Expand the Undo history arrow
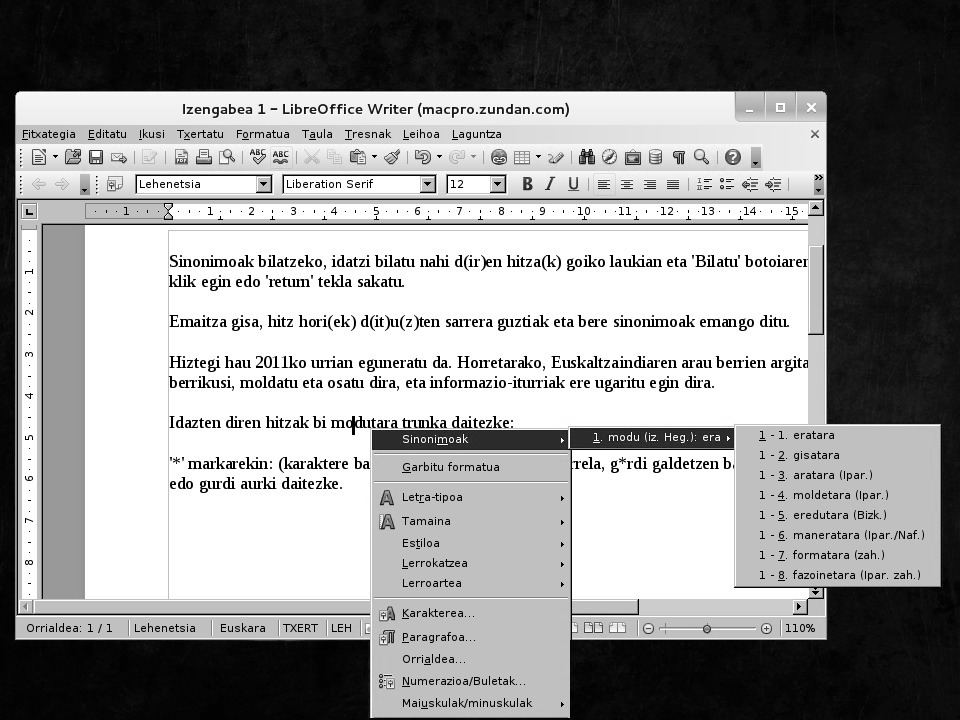Image resolution: width=960 pixels, height=720 pixels. 439,157
